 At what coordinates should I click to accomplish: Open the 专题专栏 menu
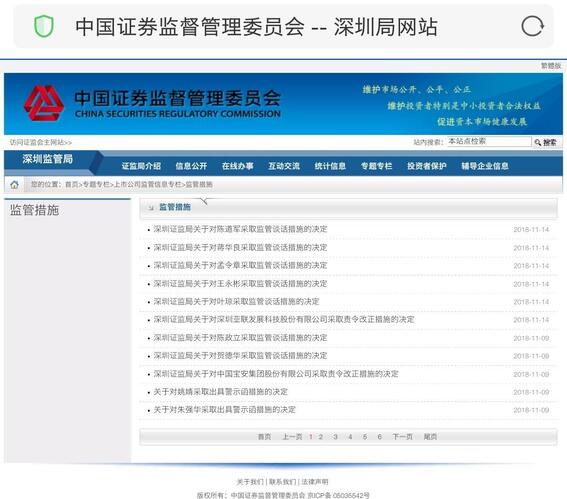(x=376, y=166)
